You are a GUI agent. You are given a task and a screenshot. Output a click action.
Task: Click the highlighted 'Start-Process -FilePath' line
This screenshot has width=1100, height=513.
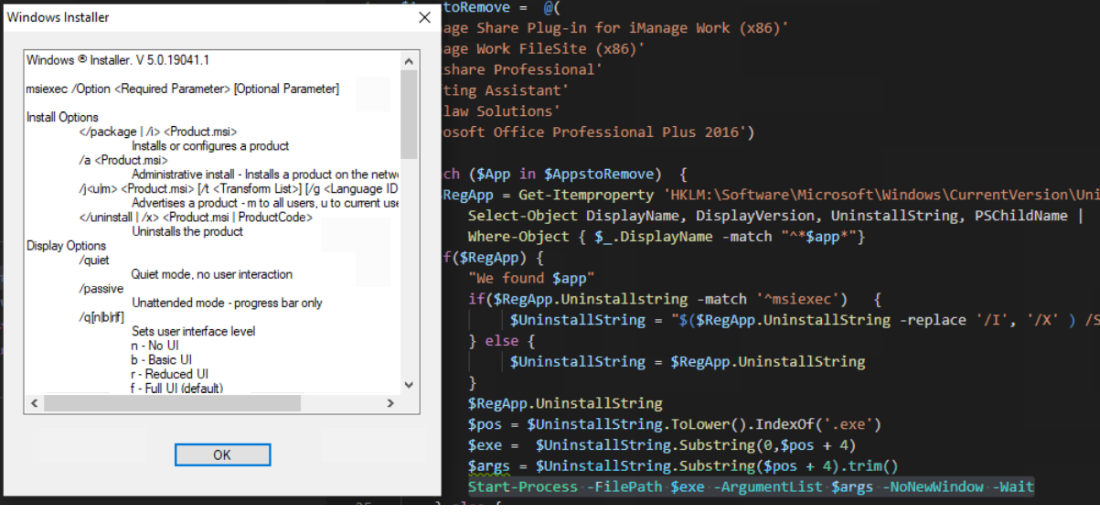[751, 486]
